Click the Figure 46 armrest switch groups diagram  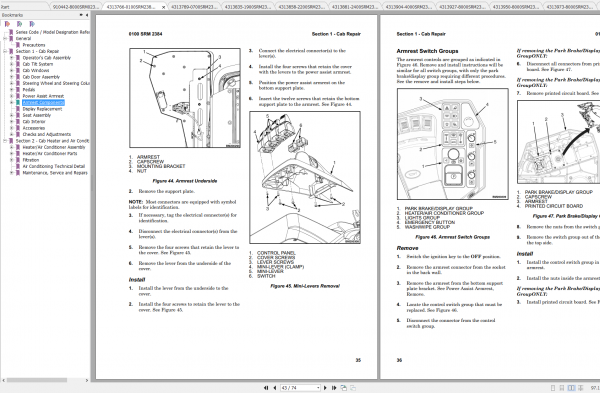coord(453,144)
